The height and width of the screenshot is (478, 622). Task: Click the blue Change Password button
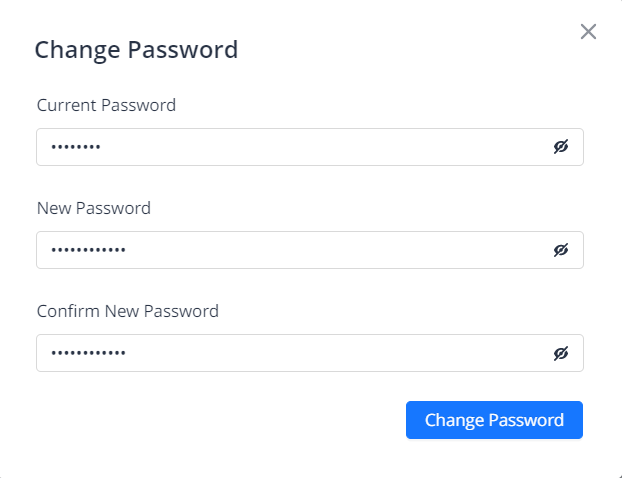pos(494,420)
